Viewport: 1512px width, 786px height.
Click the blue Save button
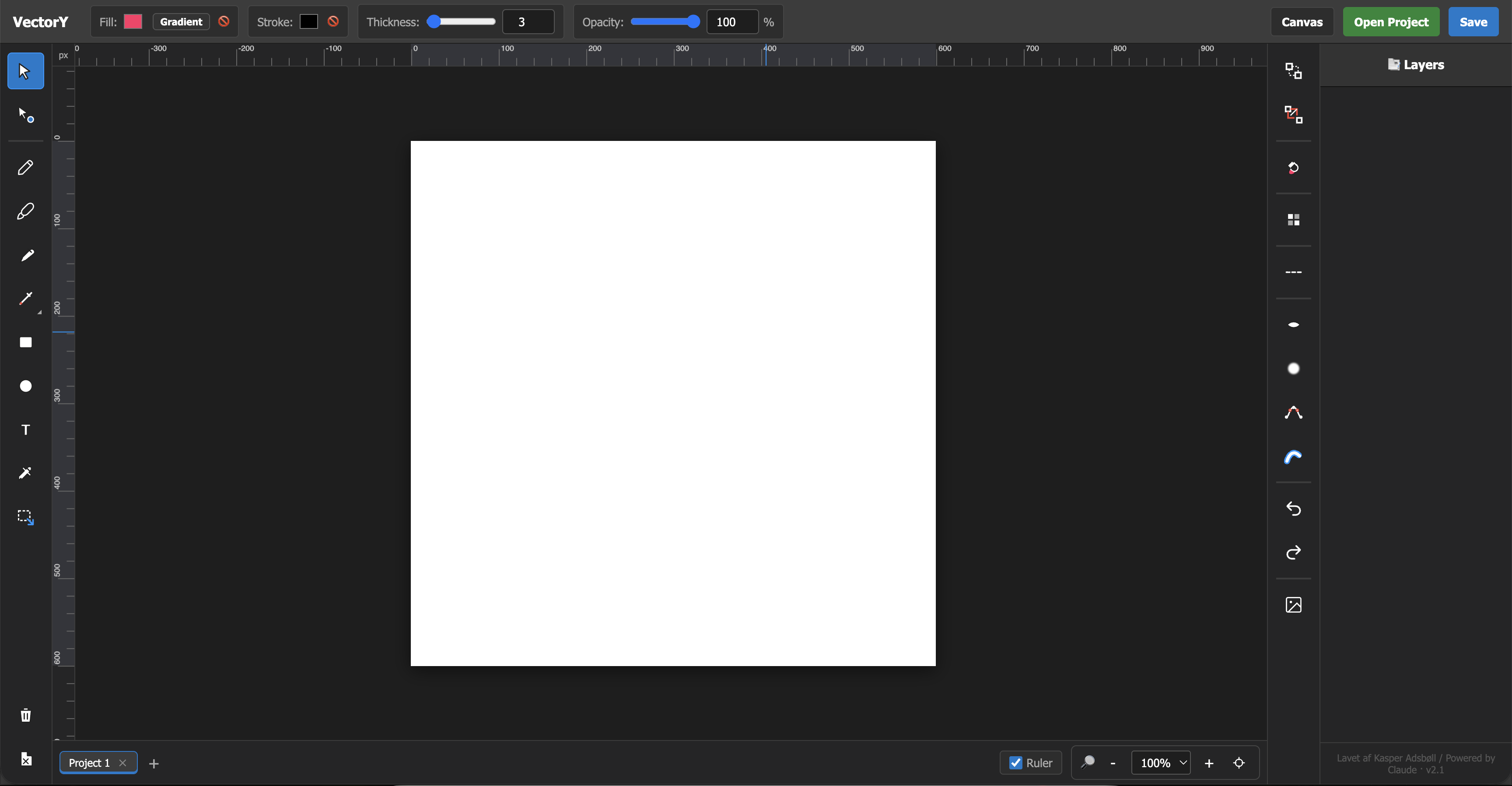click(x=1473, y=22)
